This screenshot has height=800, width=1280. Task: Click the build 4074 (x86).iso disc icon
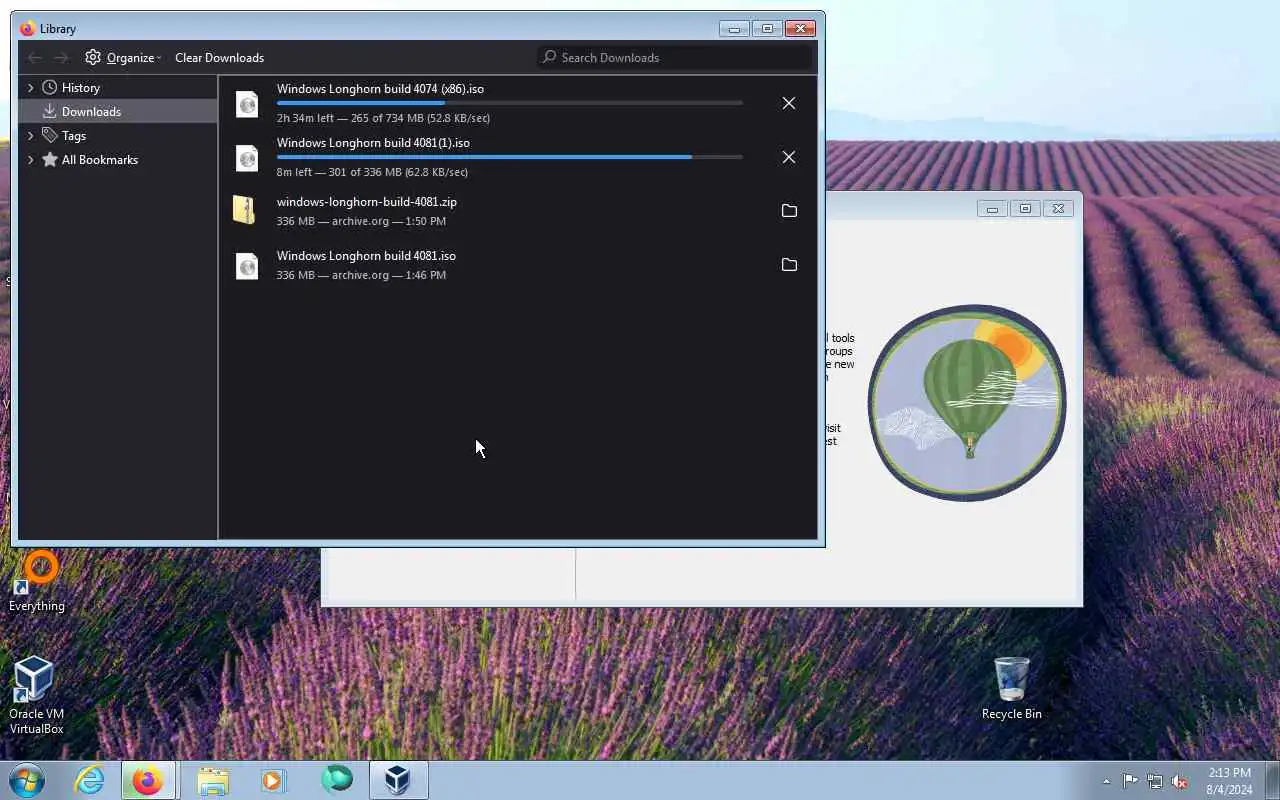click(247, 103)
